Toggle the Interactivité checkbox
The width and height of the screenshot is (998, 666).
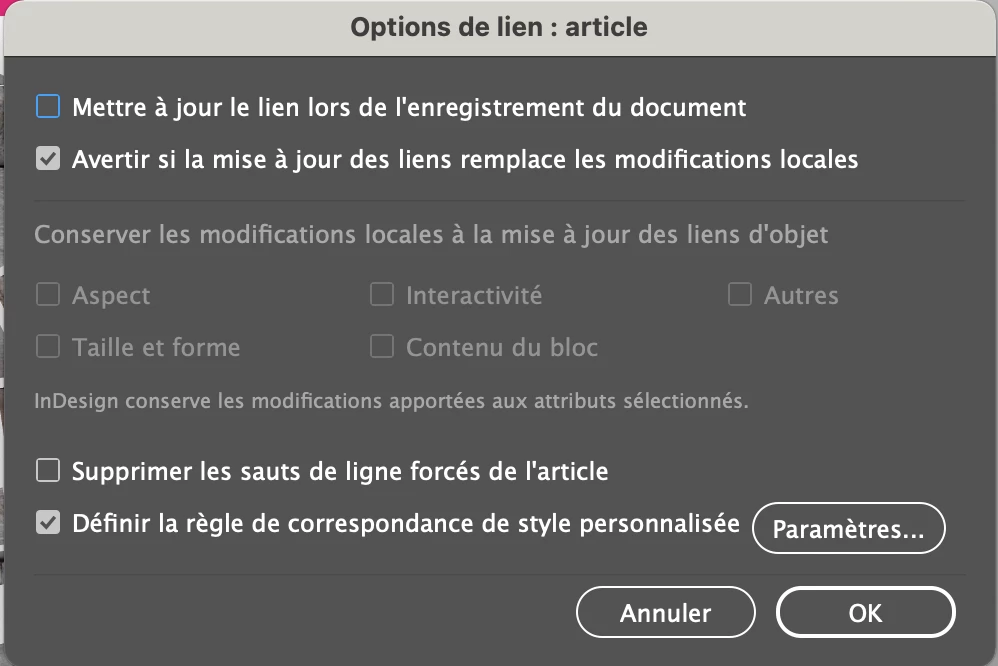pyautogui.click(x=382, y=295)
